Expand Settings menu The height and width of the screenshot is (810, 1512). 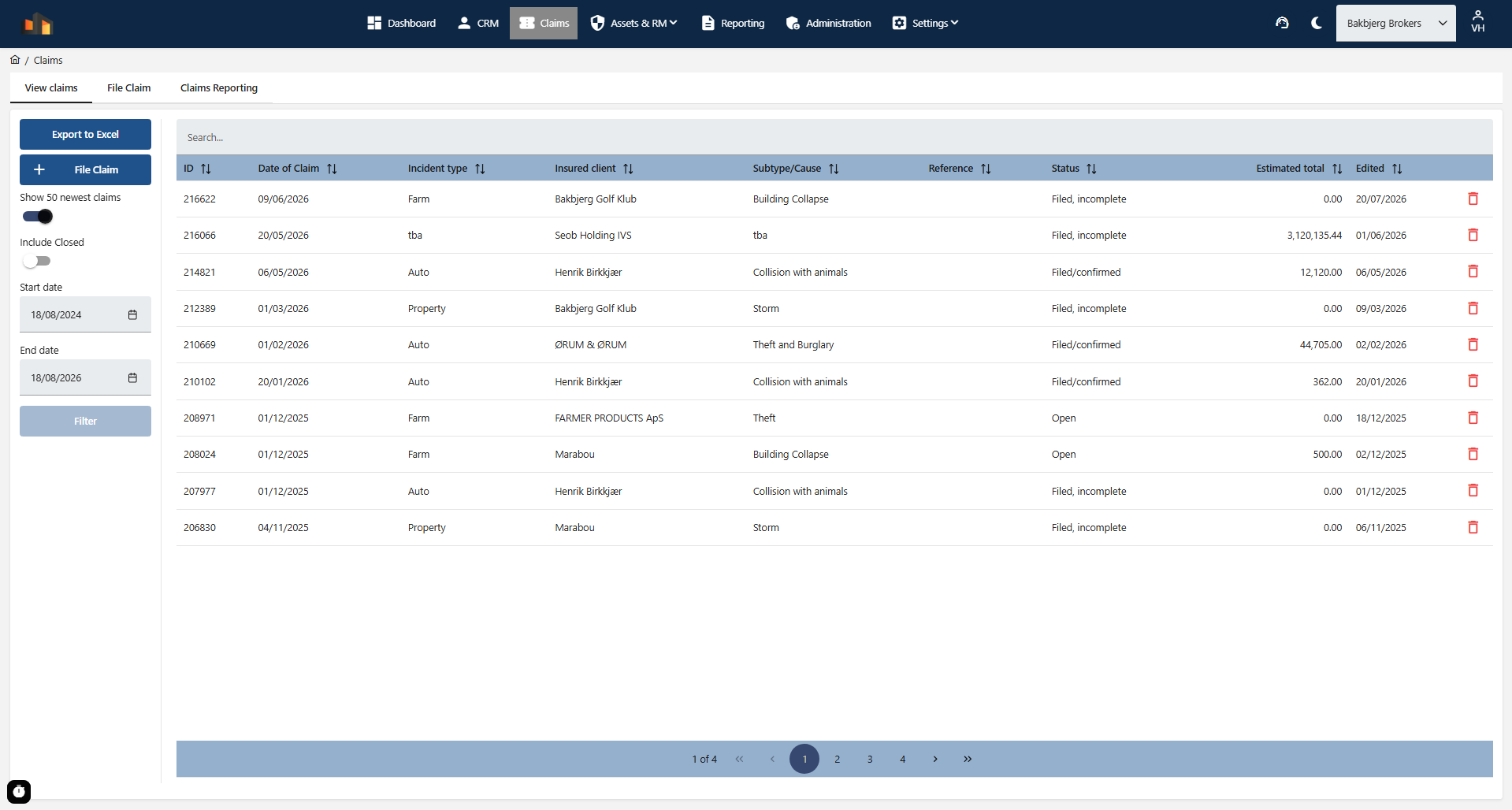[x=925, y=23]
